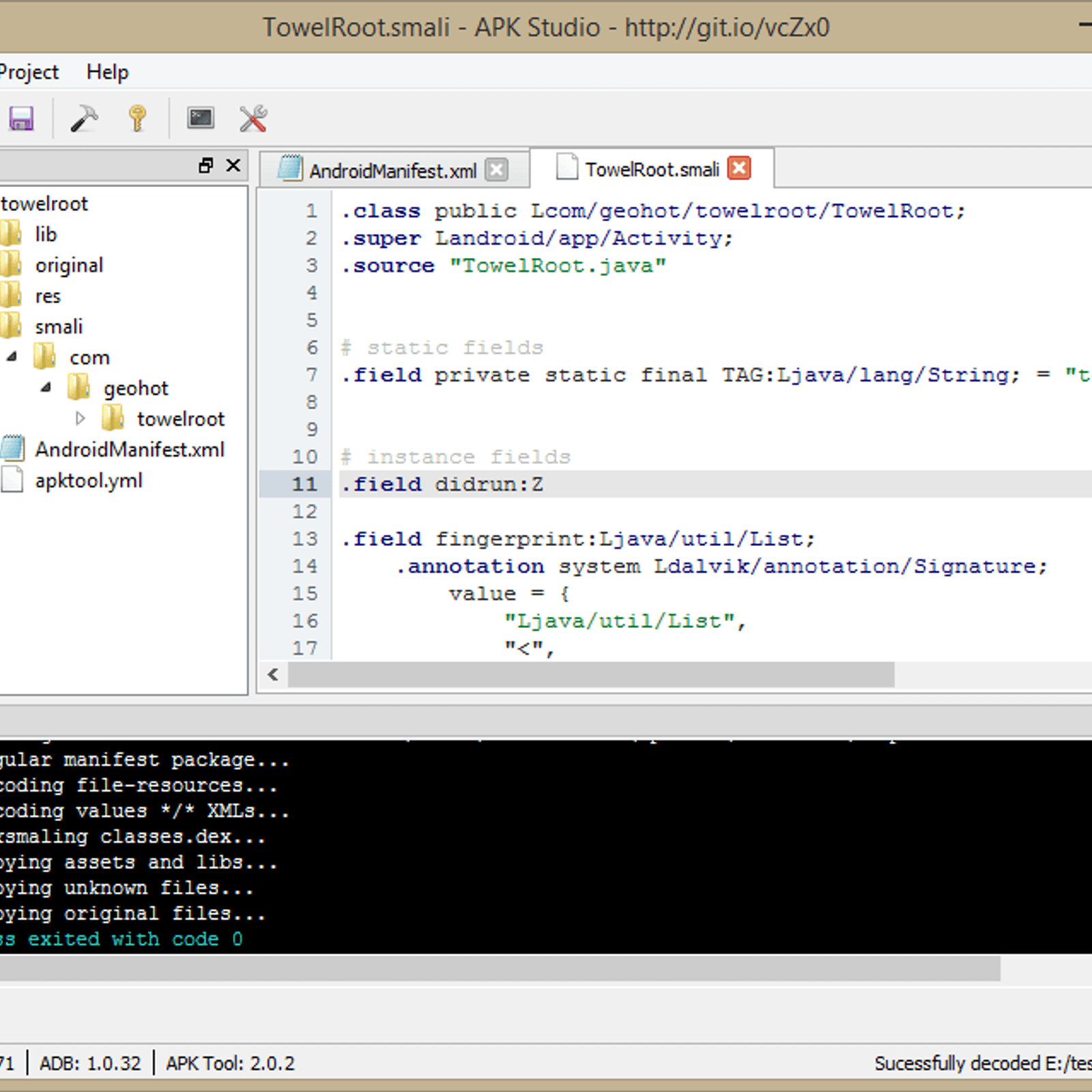Open the console via the terminal icon
This screenshot has height=1092, width=1092.
pos(200,117)
